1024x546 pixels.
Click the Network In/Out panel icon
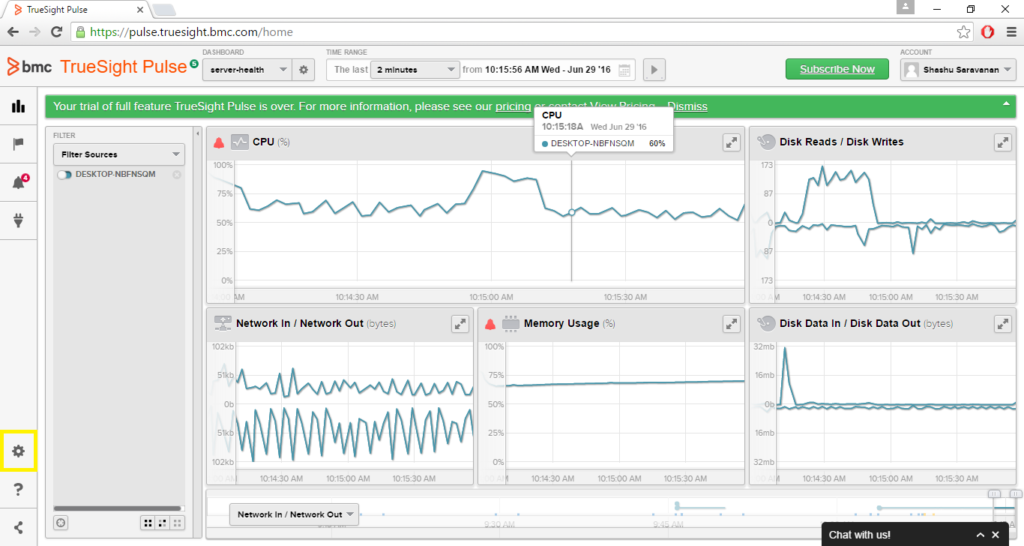(223, 323)
